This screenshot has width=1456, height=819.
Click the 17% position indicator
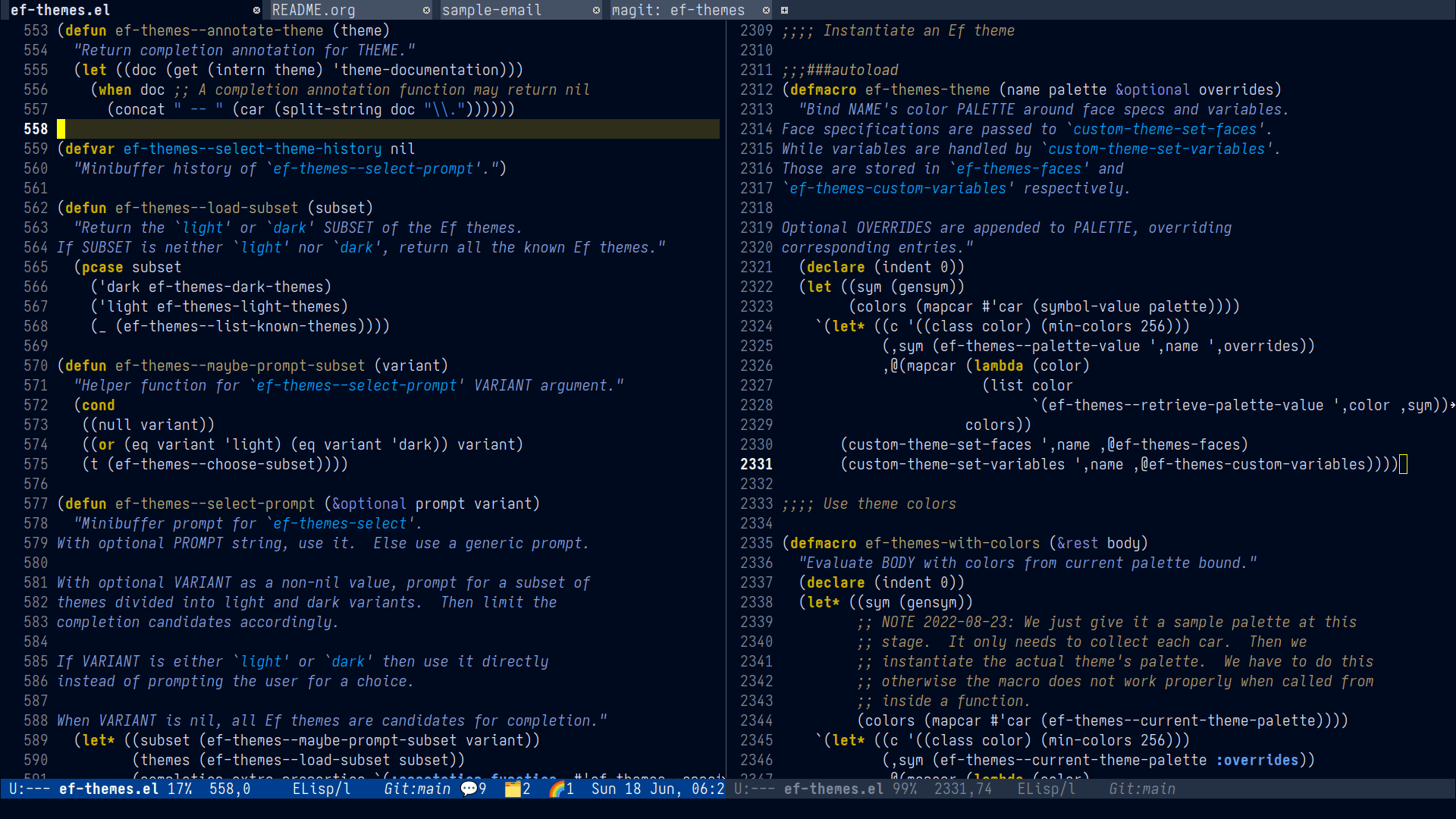coord(180,789)
